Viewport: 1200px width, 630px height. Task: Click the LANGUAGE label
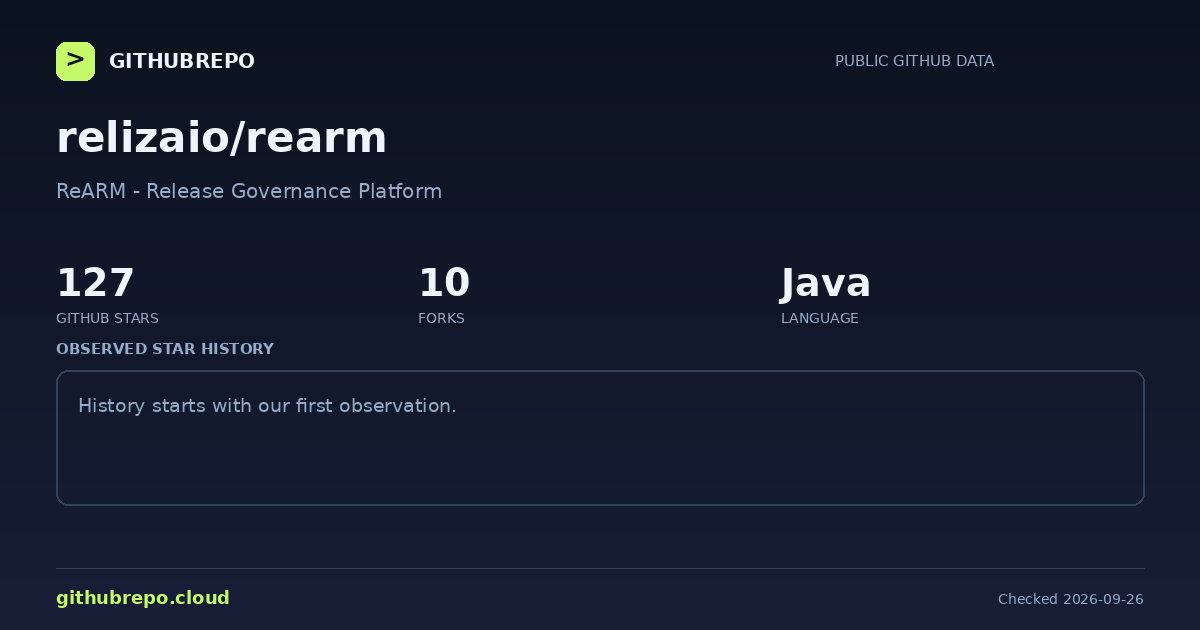coord(819,318)
